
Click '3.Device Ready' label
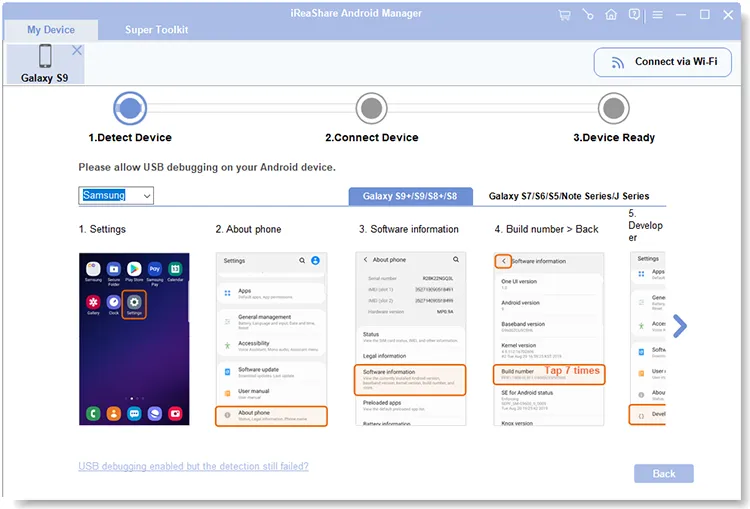click(614, 138)
